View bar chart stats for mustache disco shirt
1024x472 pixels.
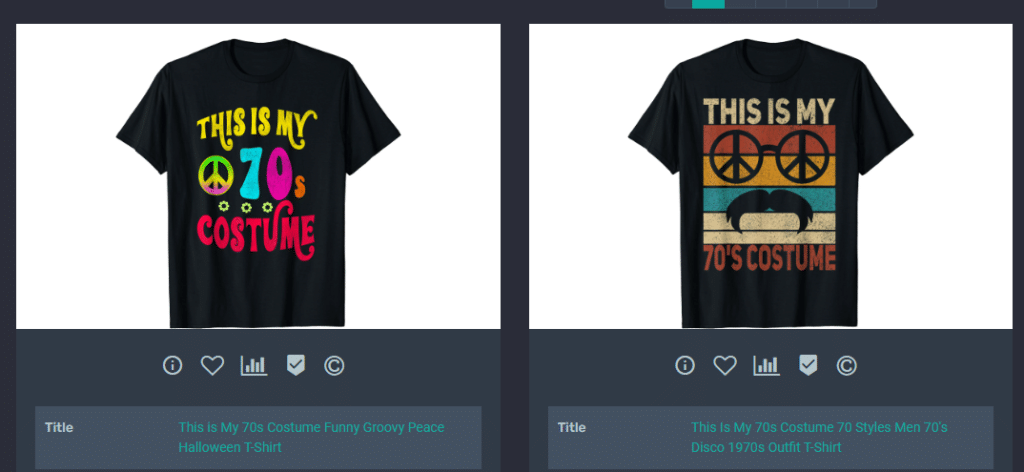[x=767, y=366]
